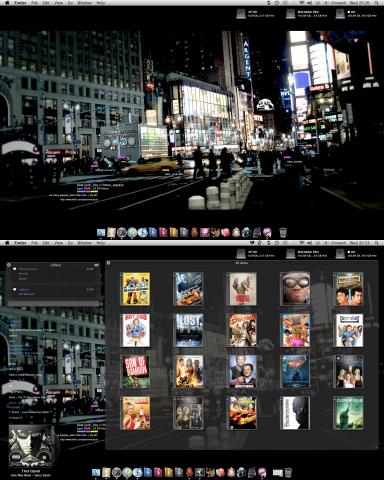Open the Cloverfield movie cover

(348, 413)
